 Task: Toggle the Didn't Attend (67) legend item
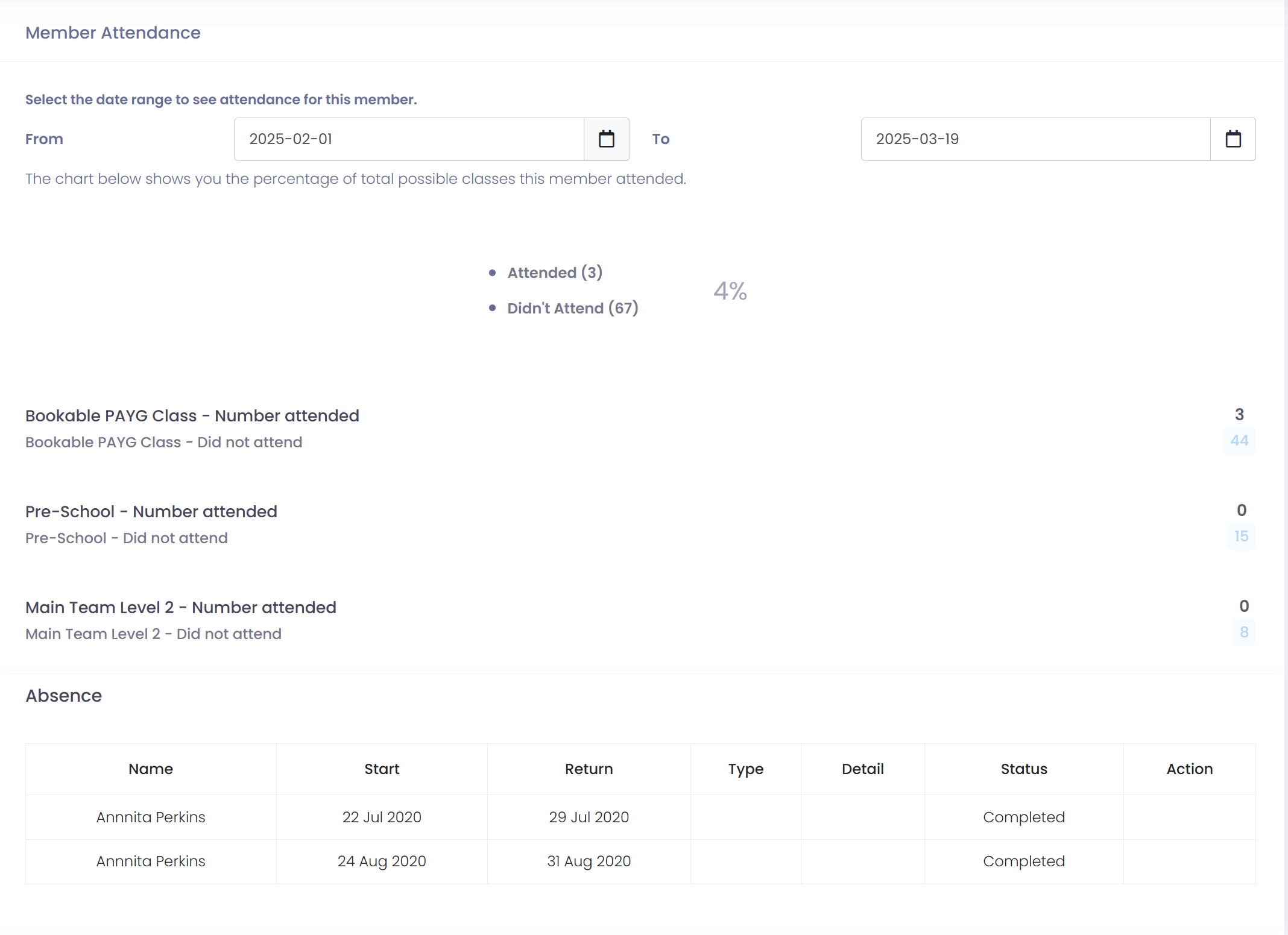(572, 309)
